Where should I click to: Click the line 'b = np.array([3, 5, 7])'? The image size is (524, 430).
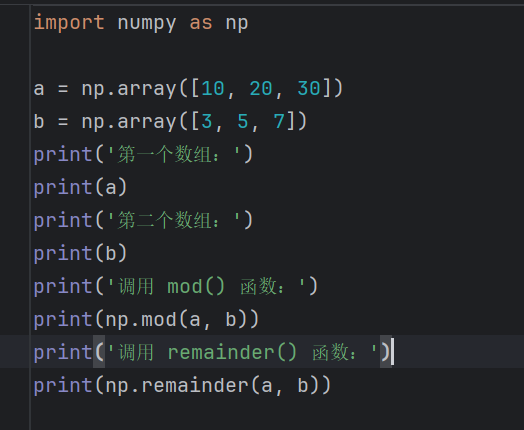[x=170, y=121]
